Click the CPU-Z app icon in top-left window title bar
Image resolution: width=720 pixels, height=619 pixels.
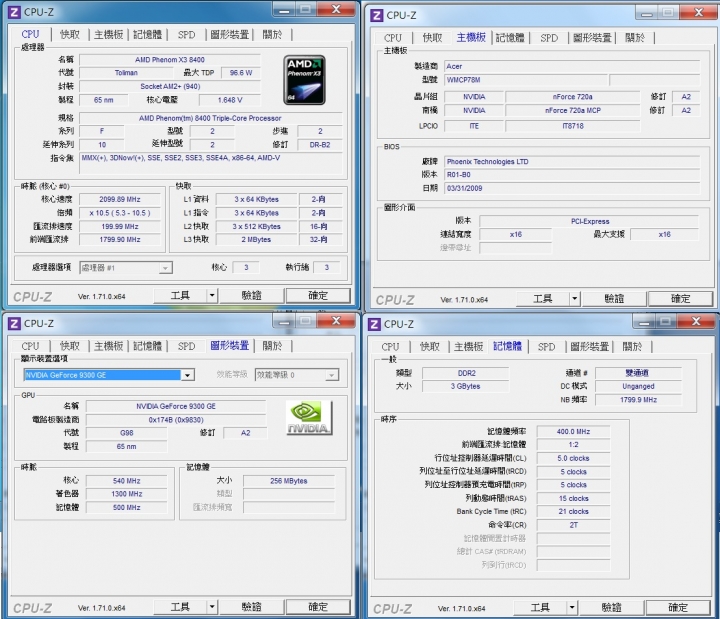pos(14,12)
